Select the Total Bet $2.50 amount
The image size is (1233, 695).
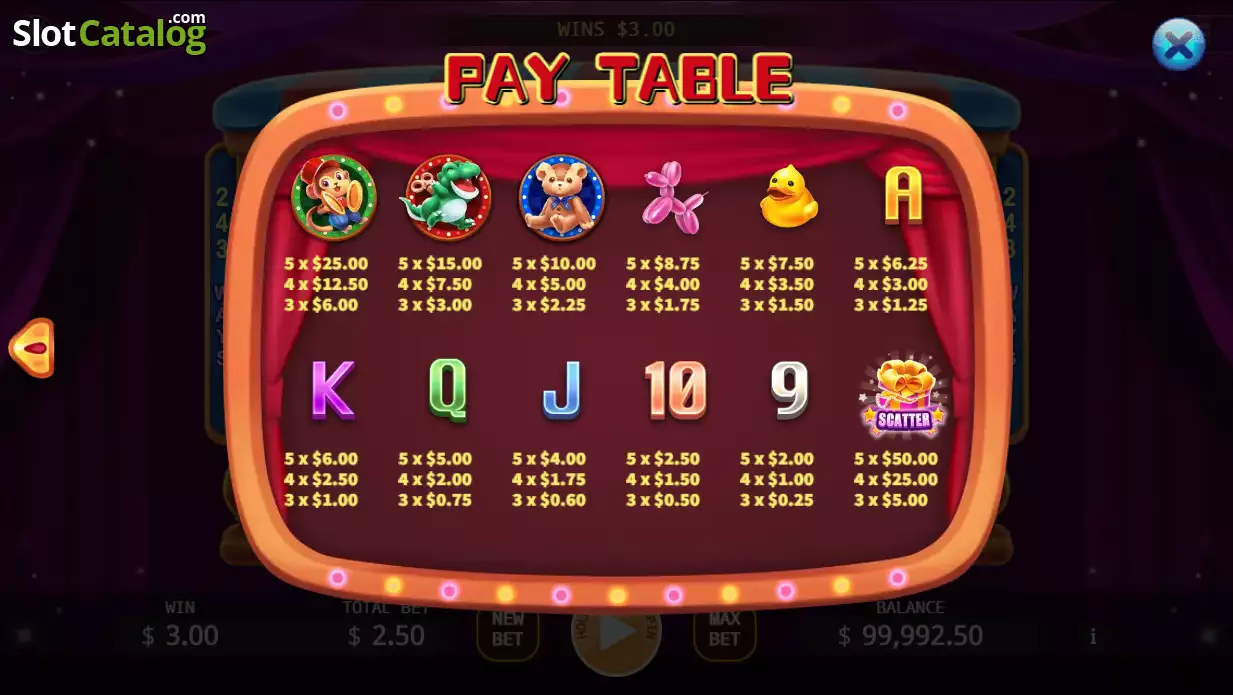(x=386, y=635)
